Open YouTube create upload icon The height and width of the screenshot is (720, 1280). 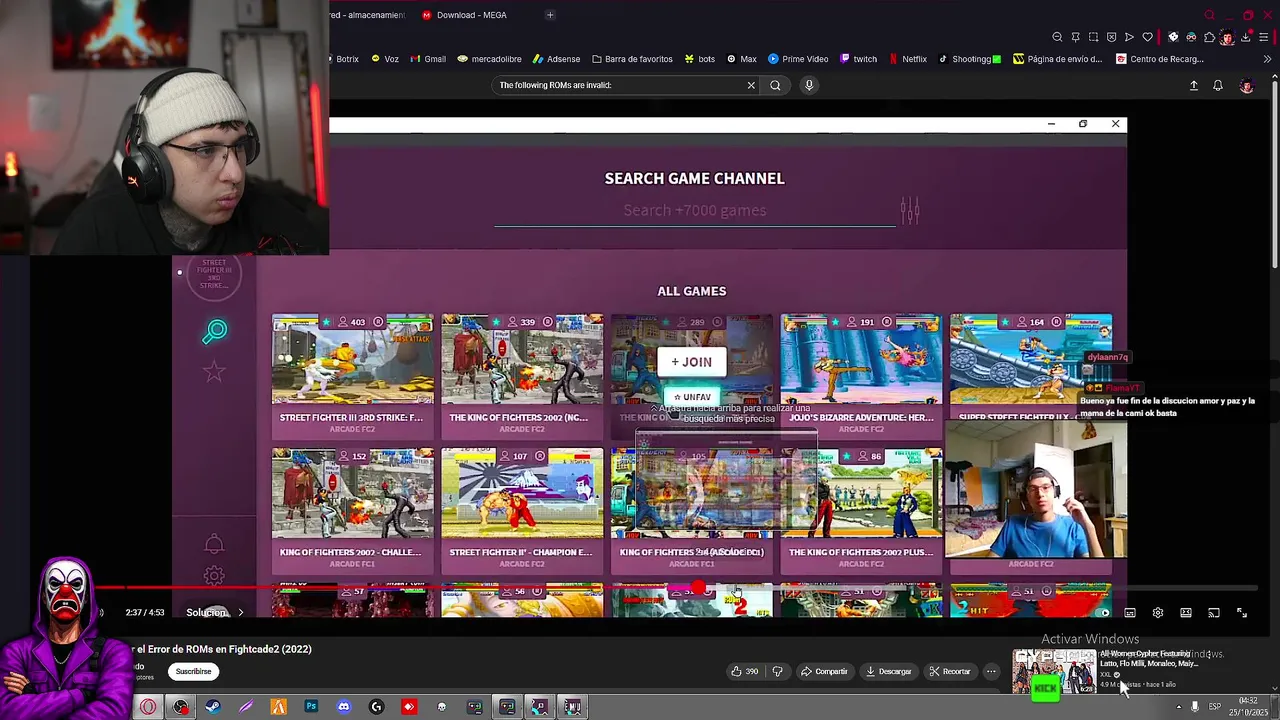coord(1193,86)
